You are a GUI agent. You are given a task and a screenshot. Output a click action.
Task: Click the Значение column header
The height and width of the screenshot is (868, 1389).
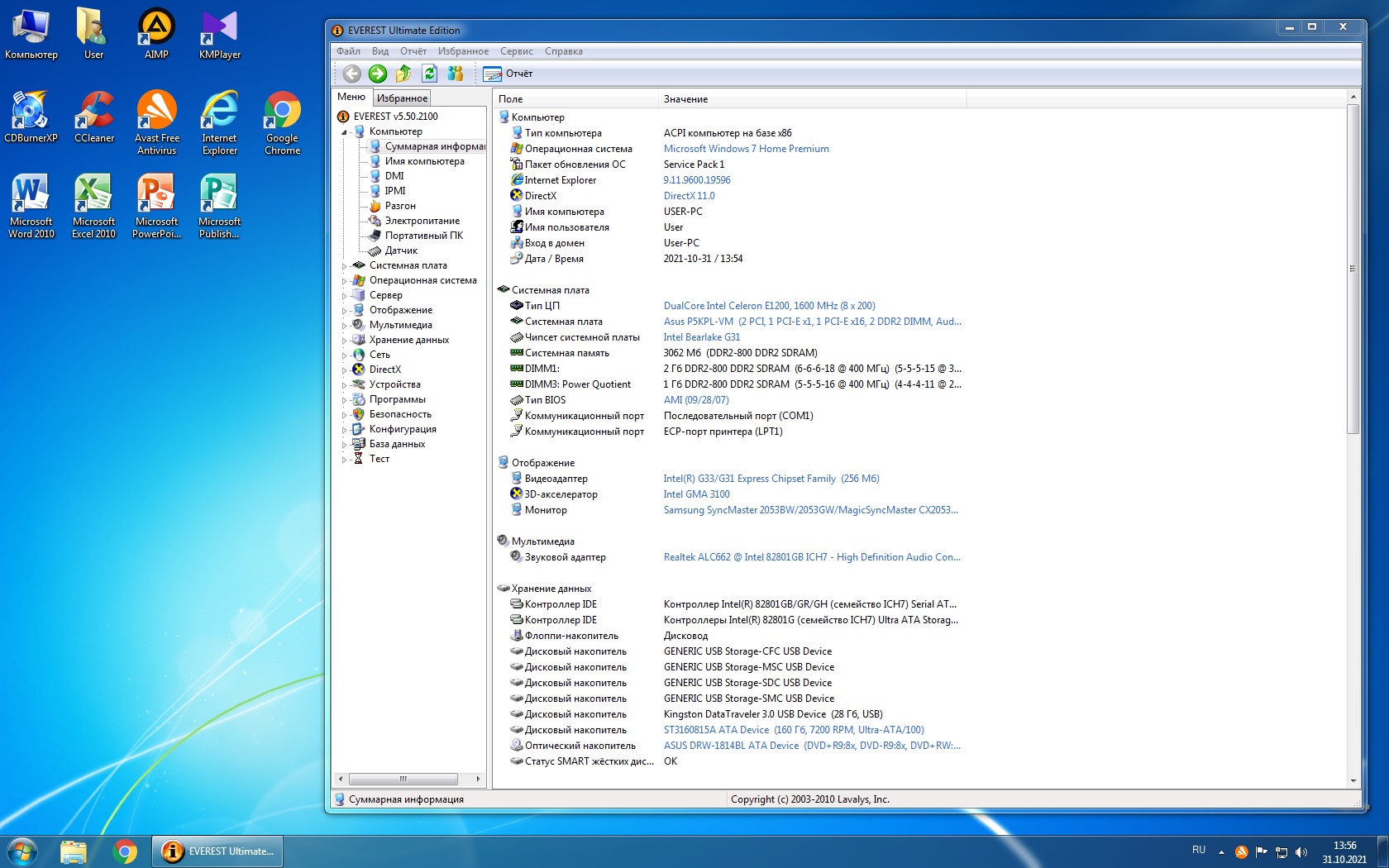click(x=685, y=99)
